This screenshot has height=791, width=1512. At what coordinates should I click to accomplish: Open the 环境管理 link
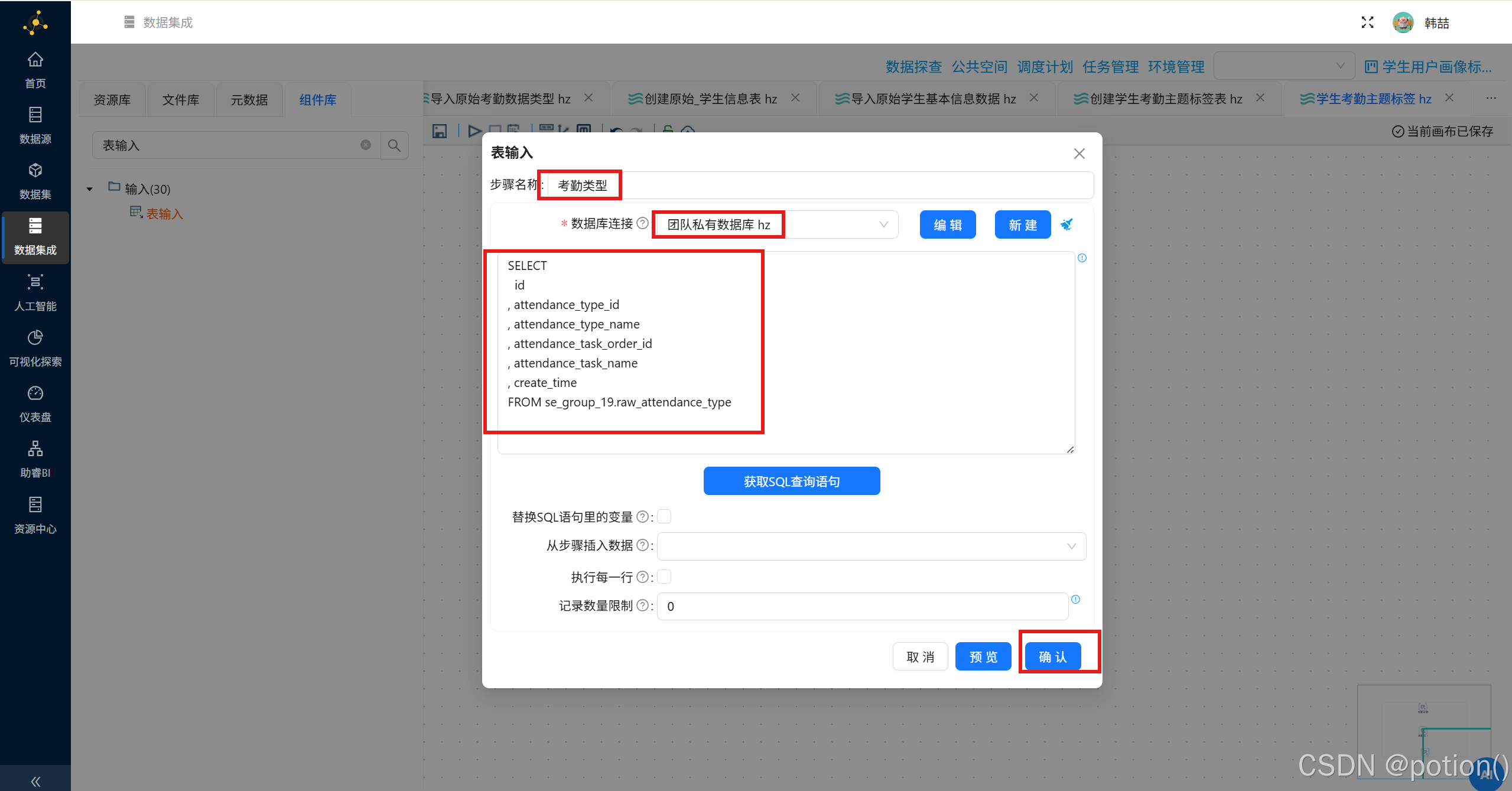(1176, 67)
